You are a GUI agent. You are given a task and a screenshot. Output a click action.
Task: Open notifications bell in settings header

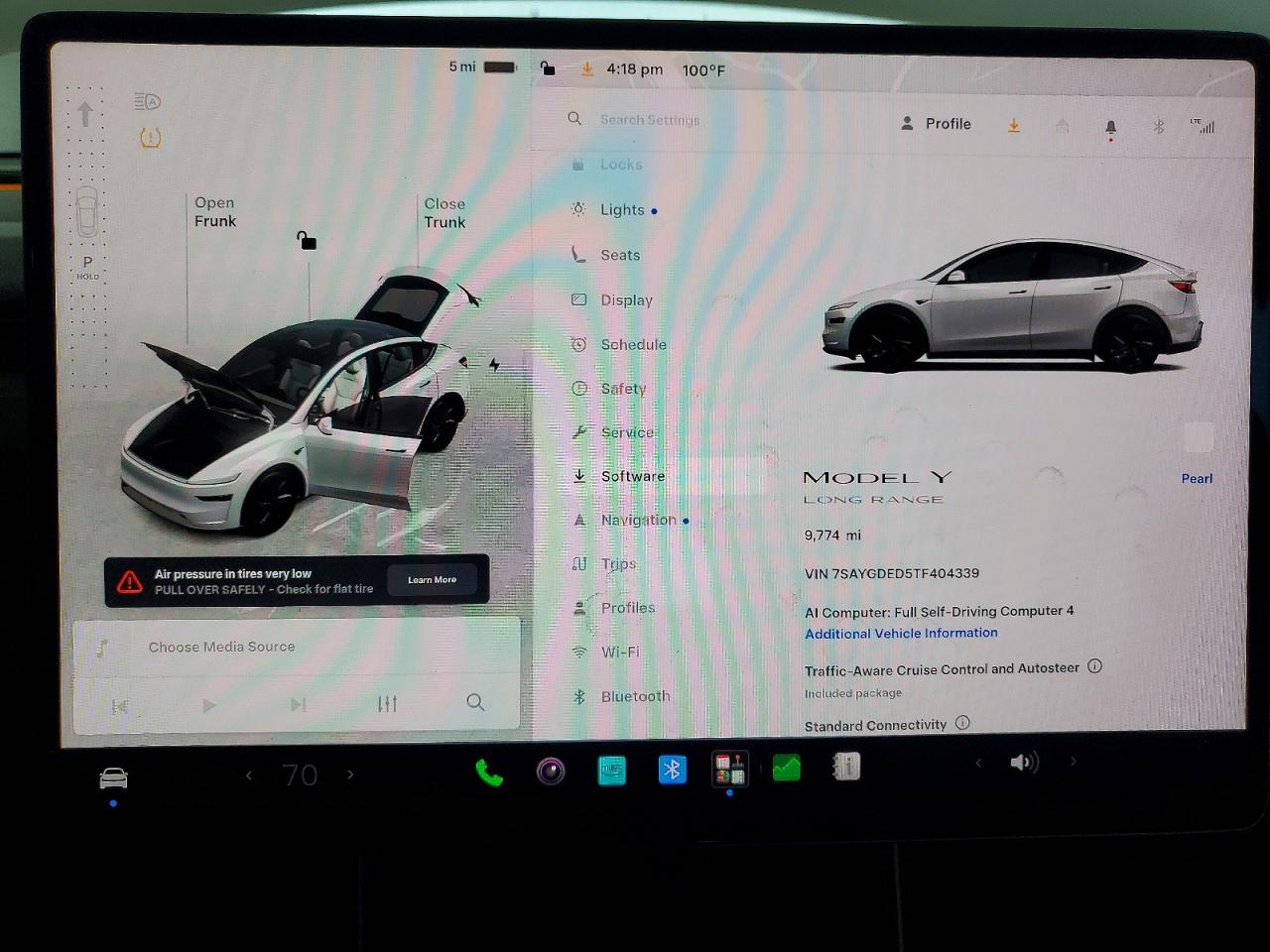(1110, 127)
